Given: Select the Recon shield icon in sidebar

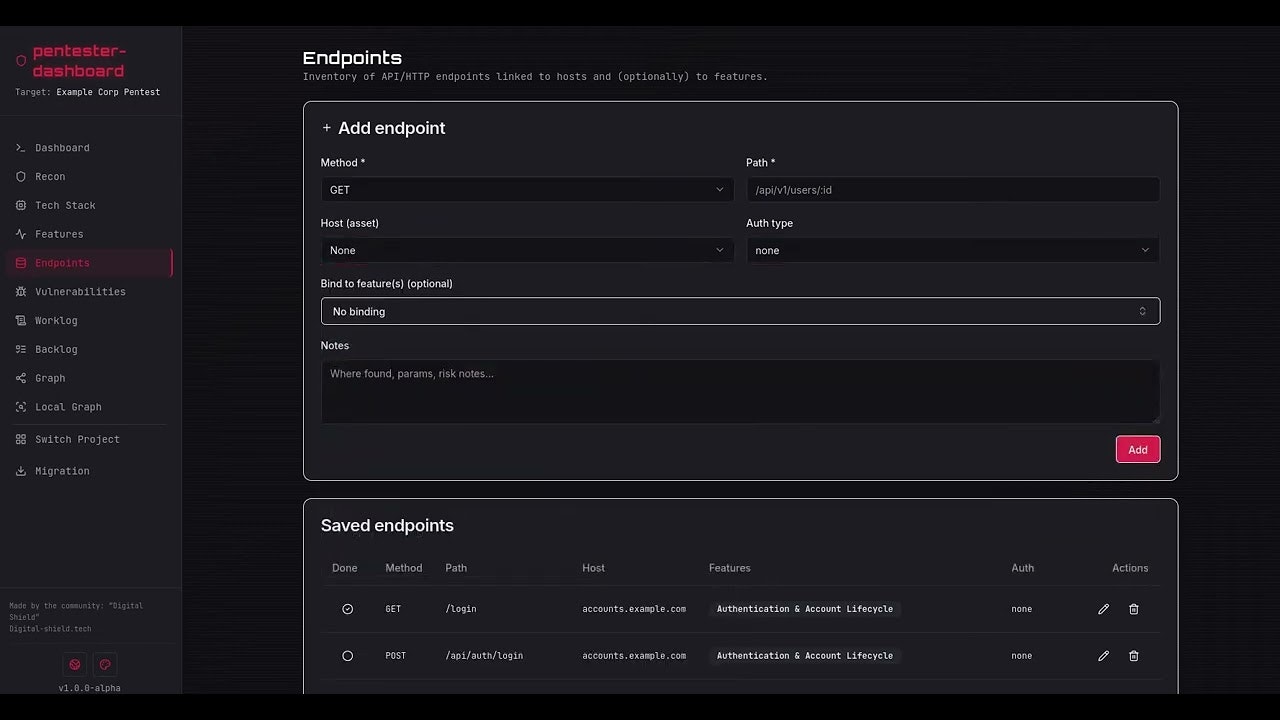Looking at the screenshot, I should pos(21,176).
